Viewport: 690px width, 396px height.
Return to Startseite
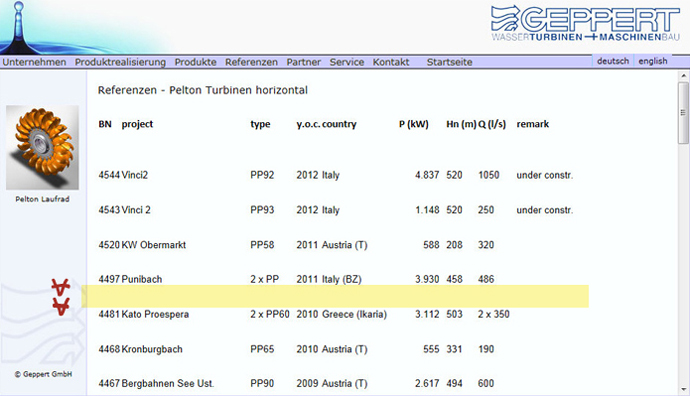pyautogui.click(x=449, y=62)
